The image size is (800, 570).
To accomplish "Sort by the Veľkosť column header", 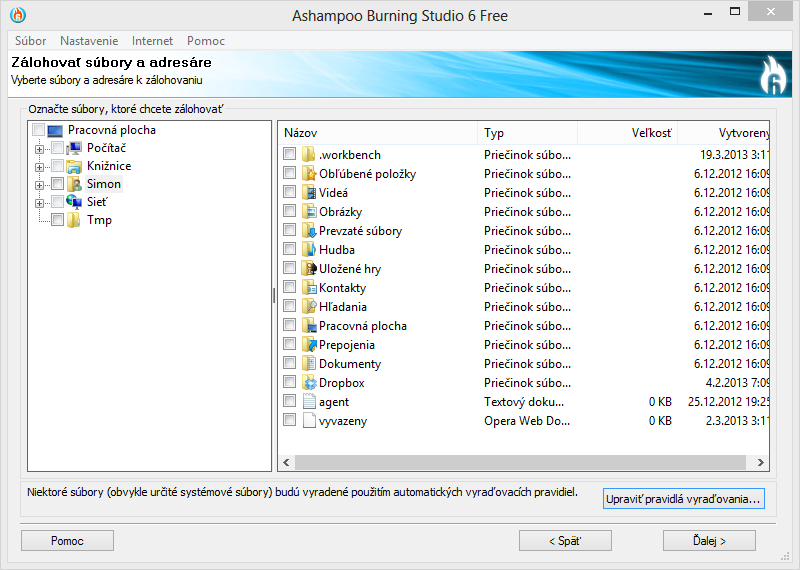I will pyautogui.click(x=628, y=133).
